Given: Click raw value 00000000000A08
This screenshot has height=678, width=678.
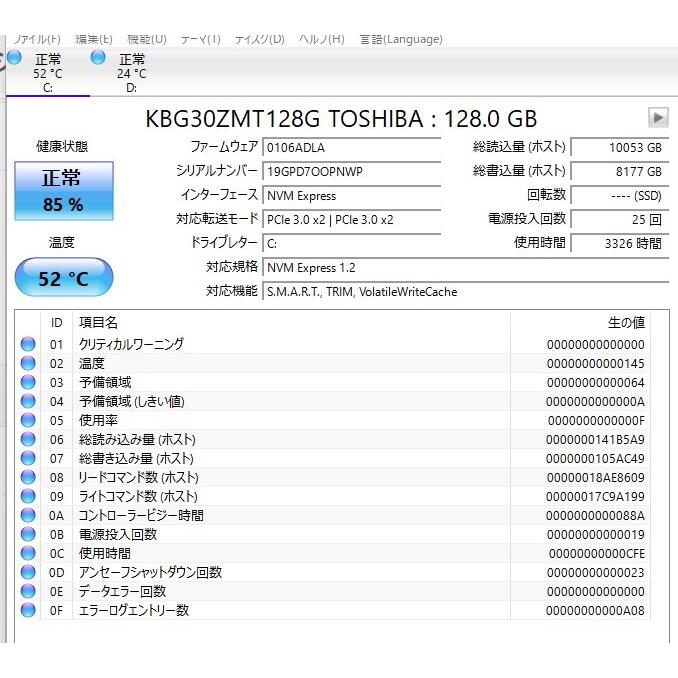Looking at the screenshot, I should (595, 611).
